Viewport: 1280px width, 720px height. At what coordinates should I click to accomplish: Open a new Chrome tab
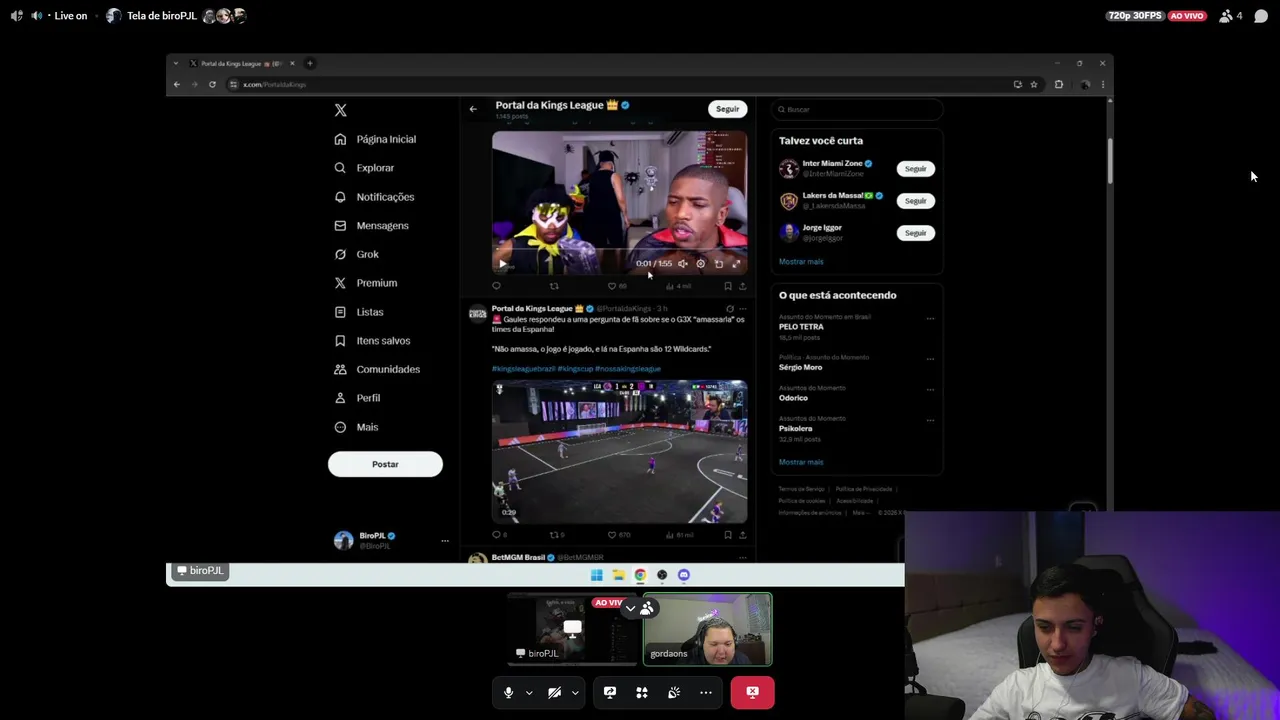[310, 63]
